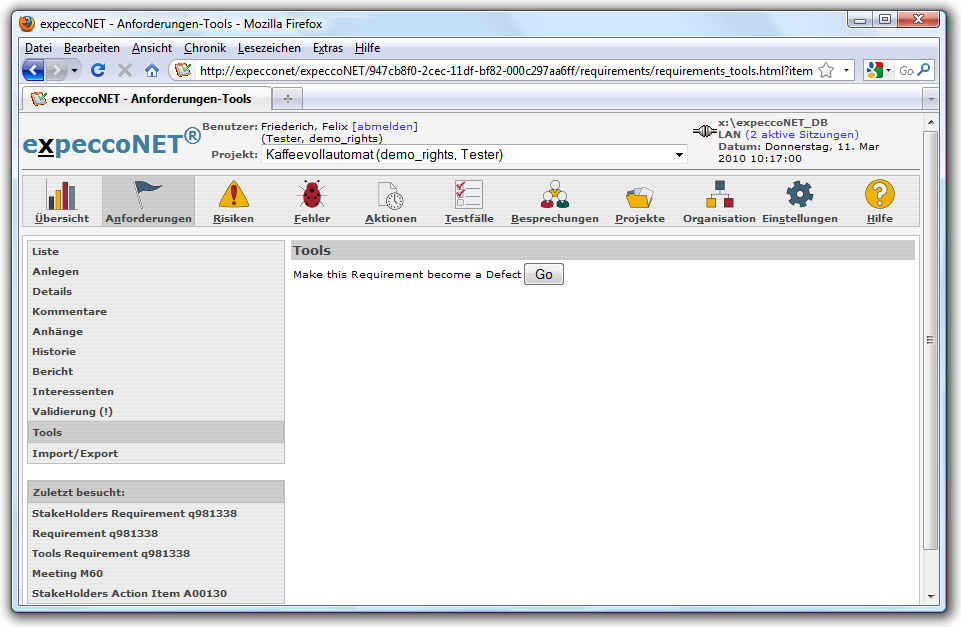Go to Besprechungen people icon
The height and width of the screenshot is (627, 961).
point(554,195)
